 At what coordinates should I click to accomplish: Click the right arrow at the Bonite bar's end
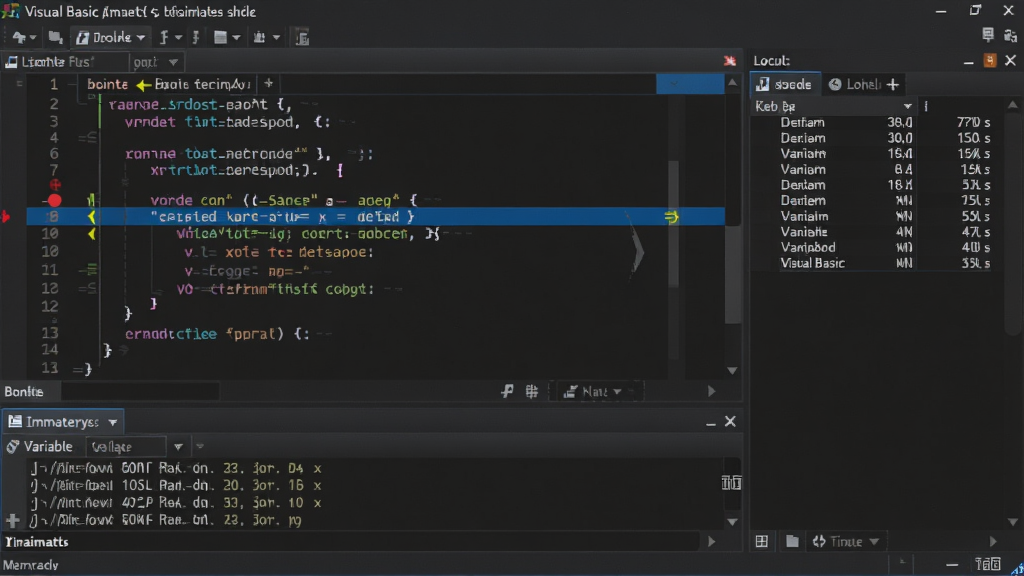pos(711,391)
